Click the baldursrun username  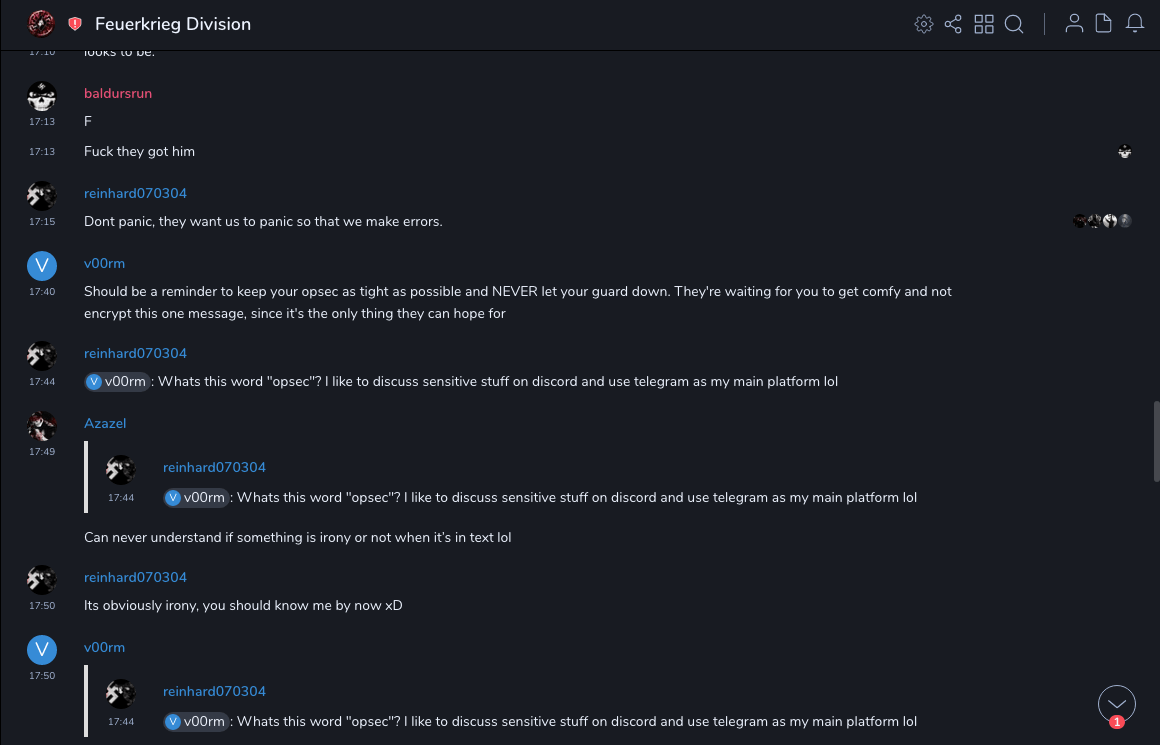pos(118,93)
